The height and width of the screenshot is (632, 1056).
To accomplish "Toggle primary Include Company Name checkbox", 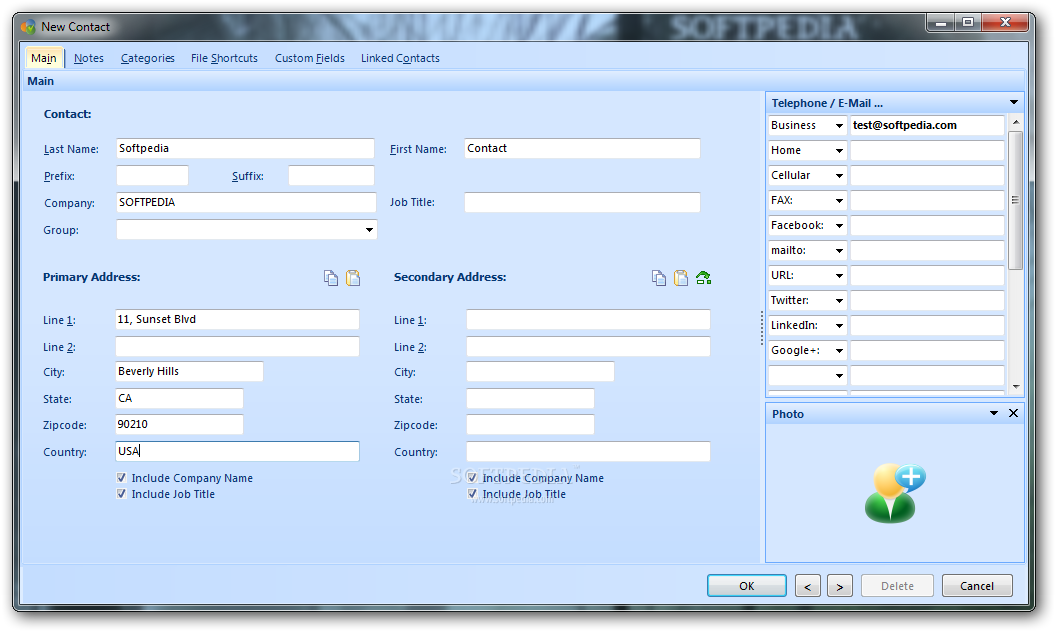I will 121,478.
